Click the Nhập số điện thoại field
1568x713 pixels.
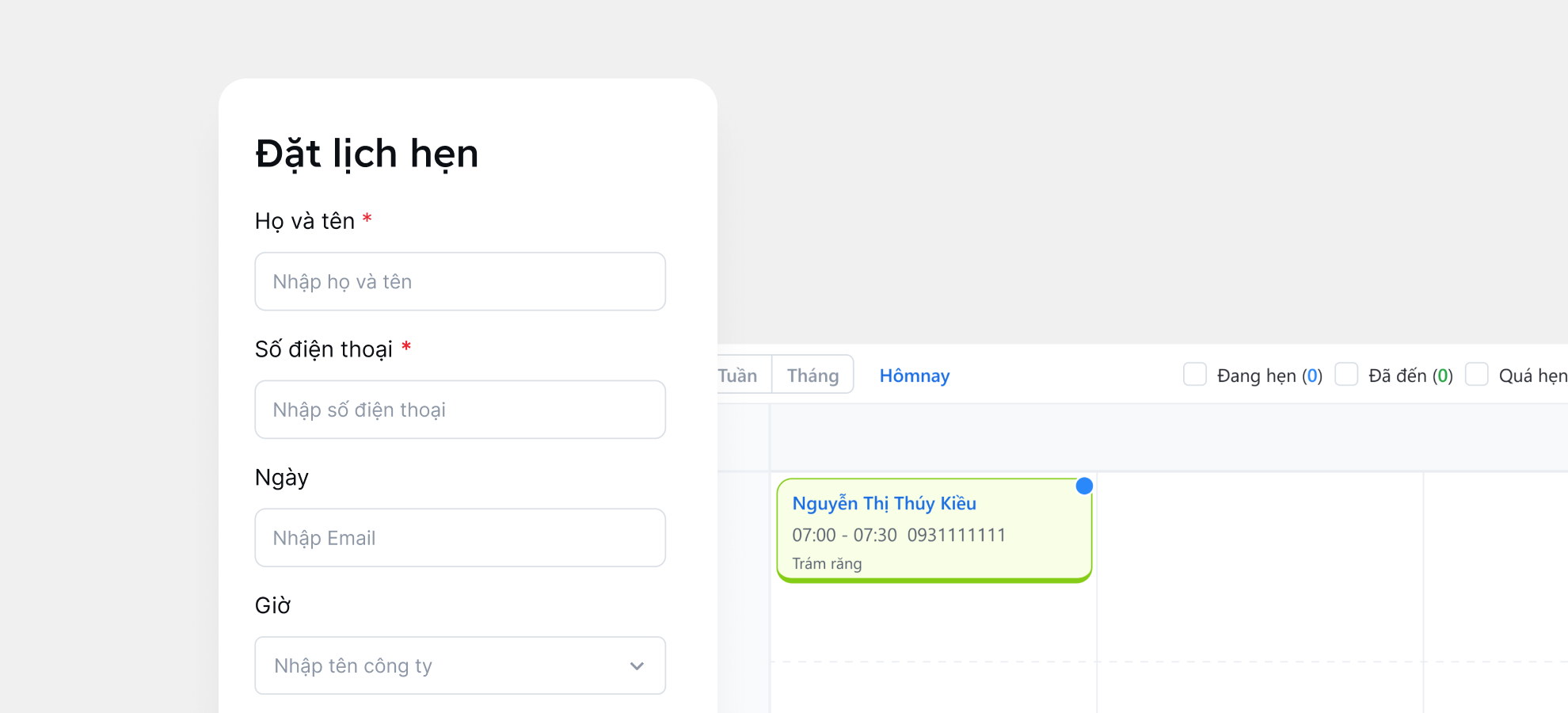[x=459, y=410]
